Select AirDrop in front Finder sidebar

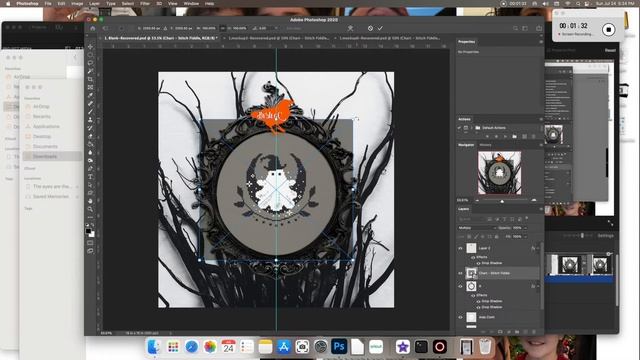[41, 107]
